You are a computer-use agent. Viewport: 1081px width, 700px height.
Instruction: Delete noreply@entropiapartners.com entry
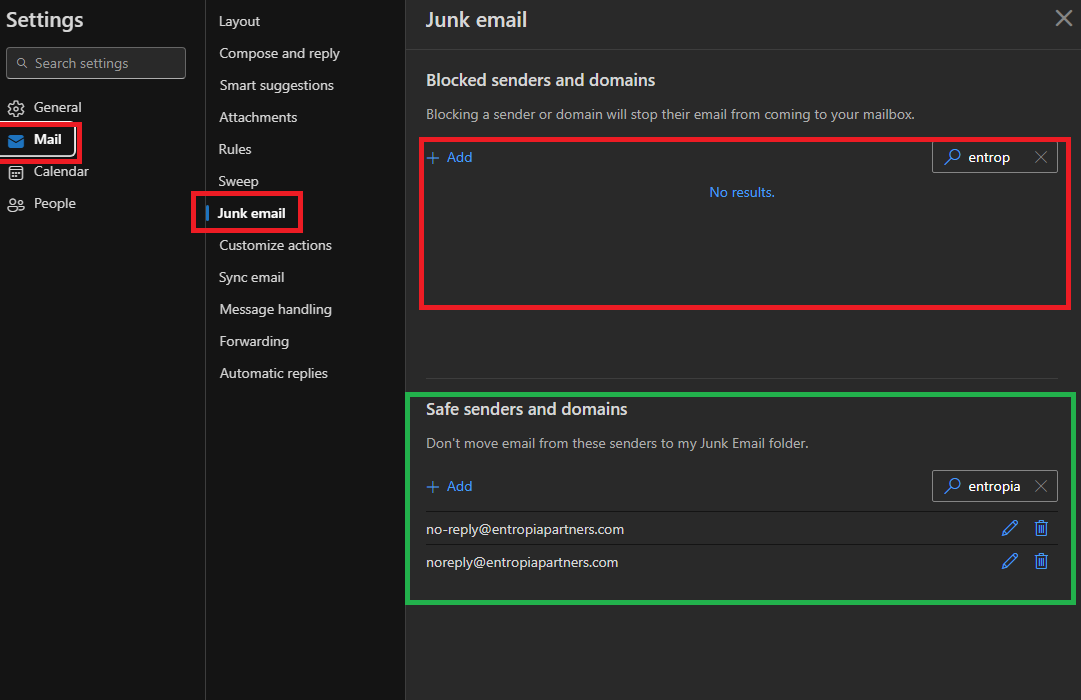(x=1041, y=561)
